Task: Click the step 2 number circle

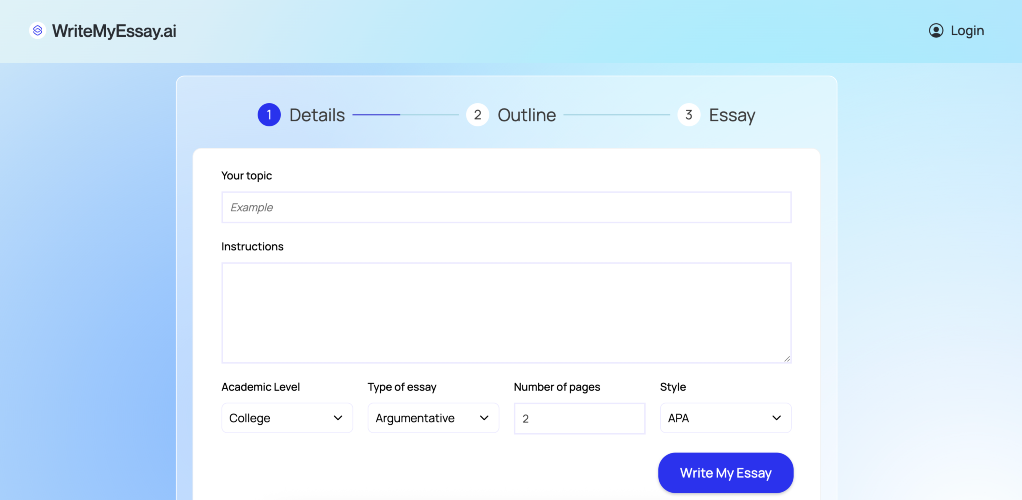Action: tap(478, 115)
